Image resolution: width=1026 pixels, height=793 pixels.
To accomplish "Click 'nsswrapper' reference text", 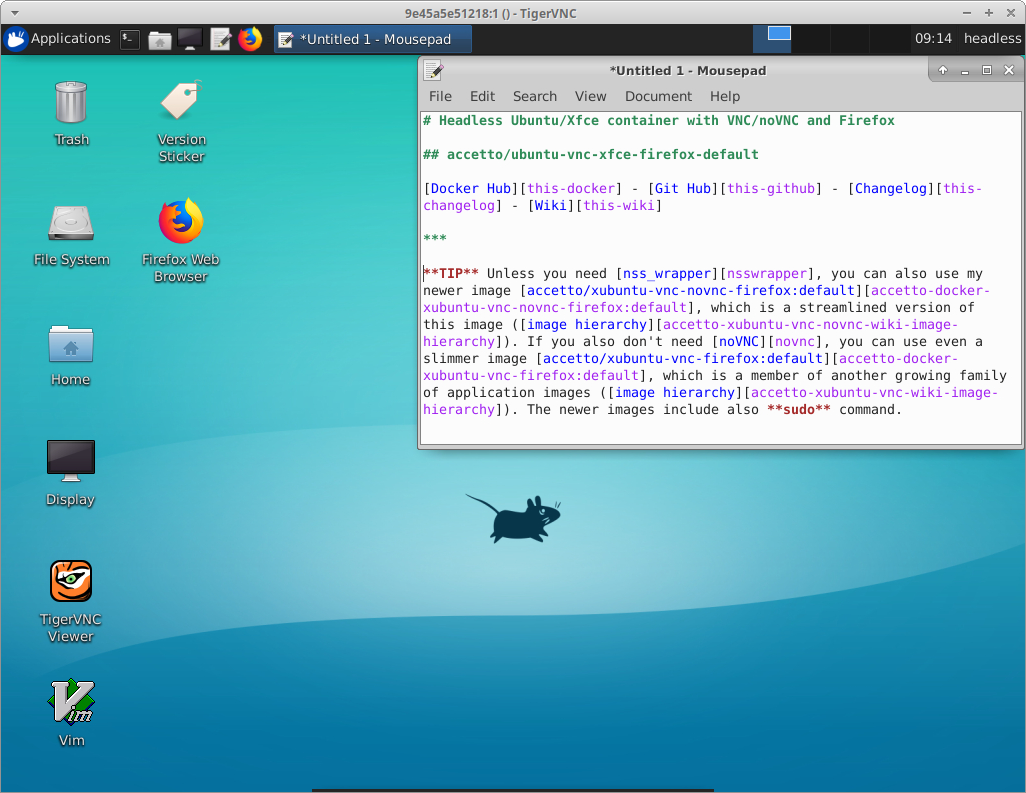I will (x=767, y=273).
